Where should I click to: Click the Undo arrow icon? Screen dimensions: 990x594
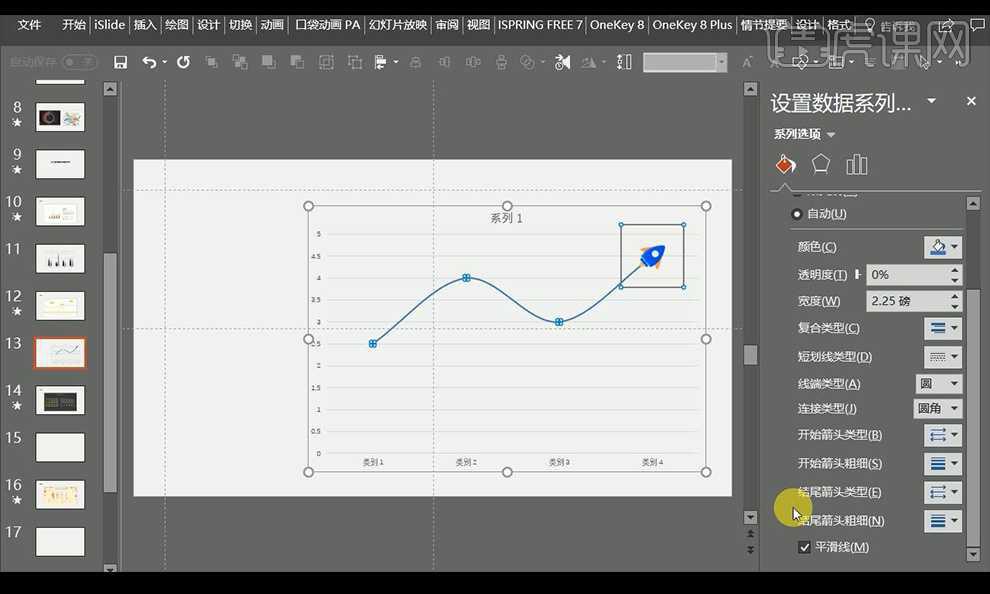point(149,62)
